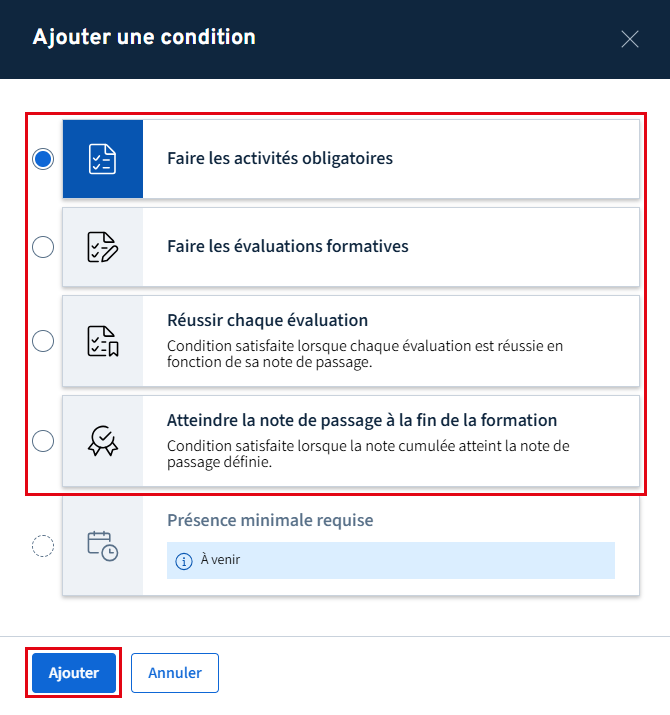Click the Présence minimale requise title

(270, 520)
